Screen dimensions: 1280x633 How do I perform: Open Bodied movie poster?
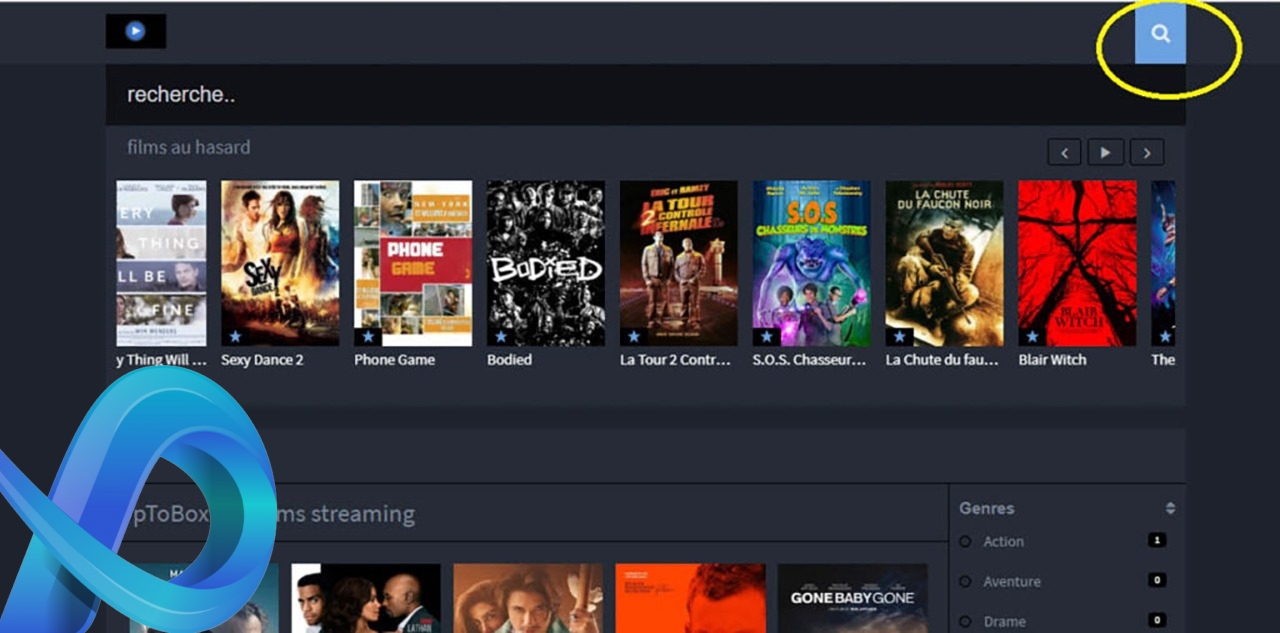point(546,263)
